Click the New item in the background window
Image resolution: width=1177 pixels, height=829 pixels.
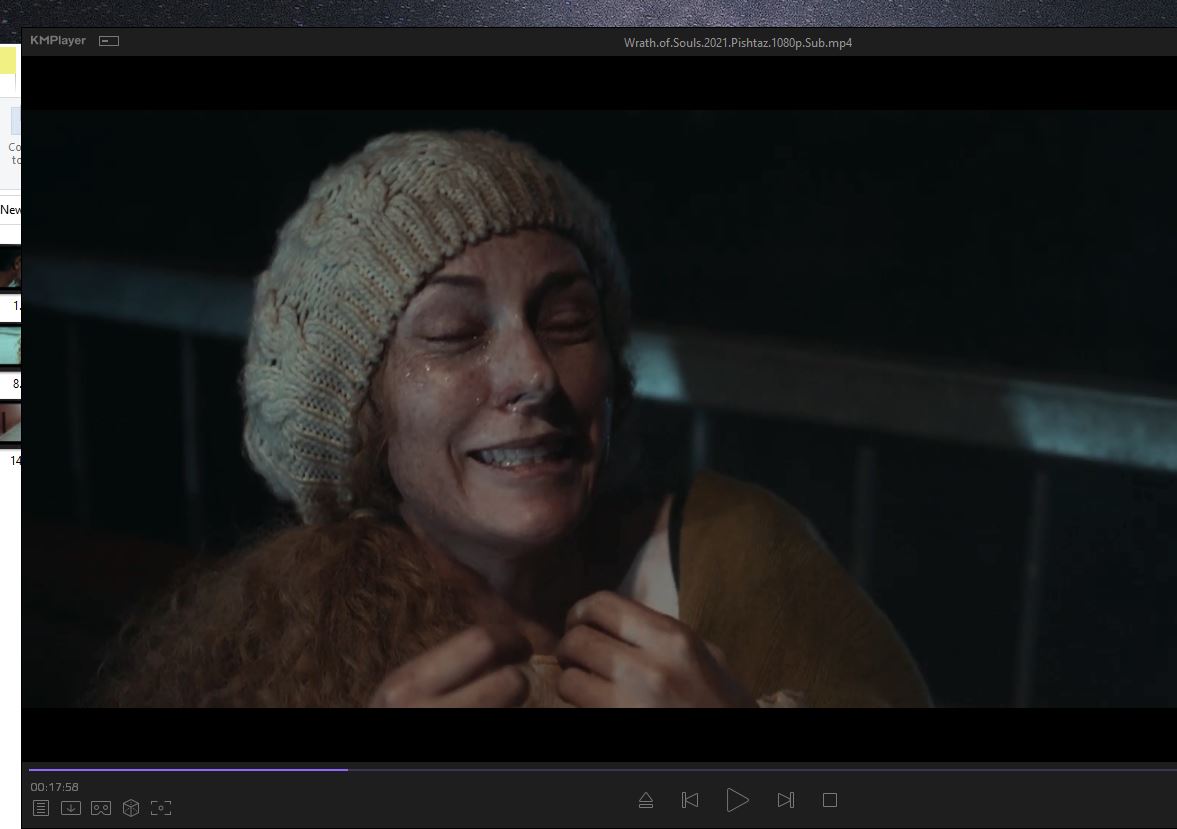point(10,210)
